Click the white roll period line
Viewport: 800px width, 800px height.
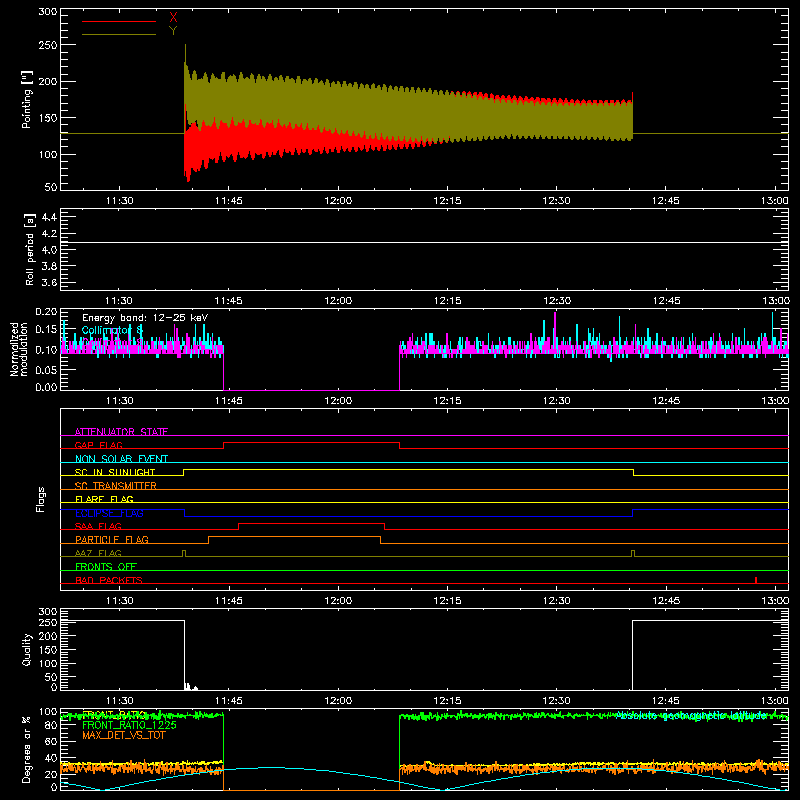click(x=424, y=242)
